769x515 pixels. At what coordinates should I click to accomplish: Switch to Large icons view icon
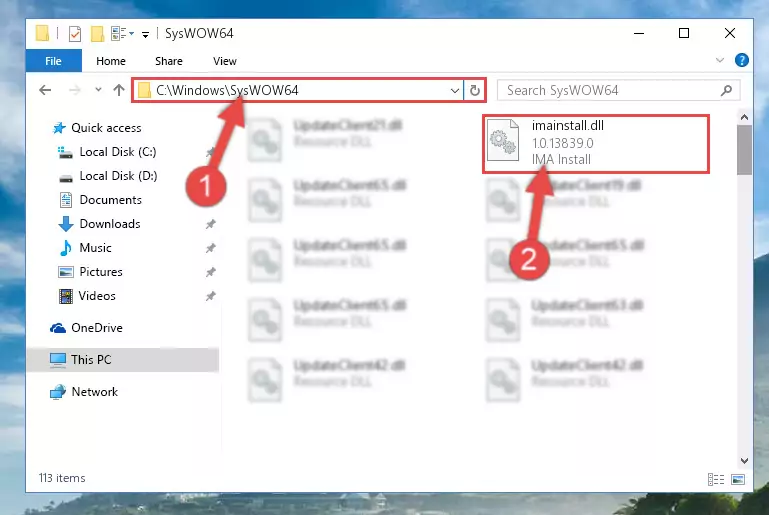738,479
